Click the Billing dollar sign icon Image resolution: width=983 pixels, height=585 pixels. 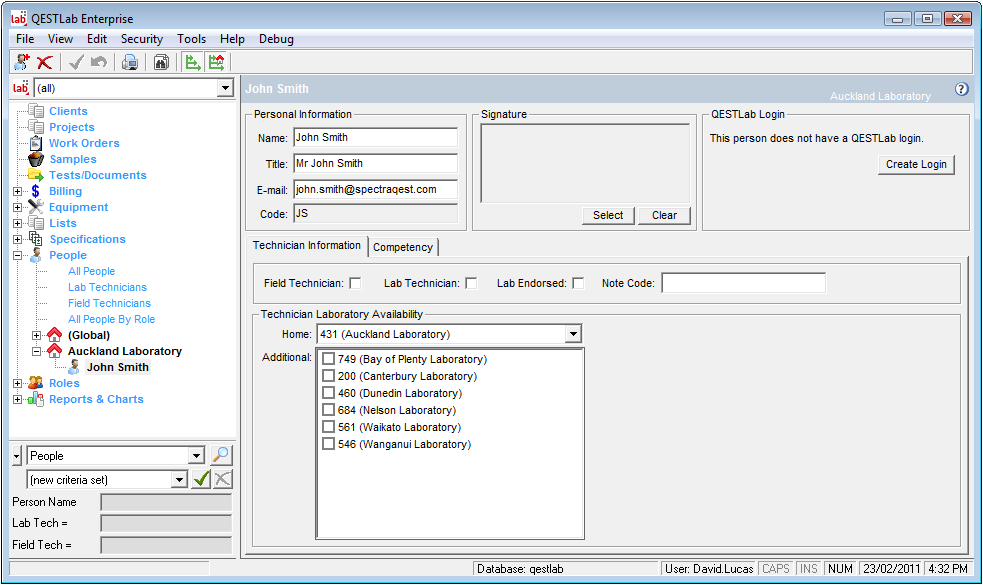coord(36,191)
